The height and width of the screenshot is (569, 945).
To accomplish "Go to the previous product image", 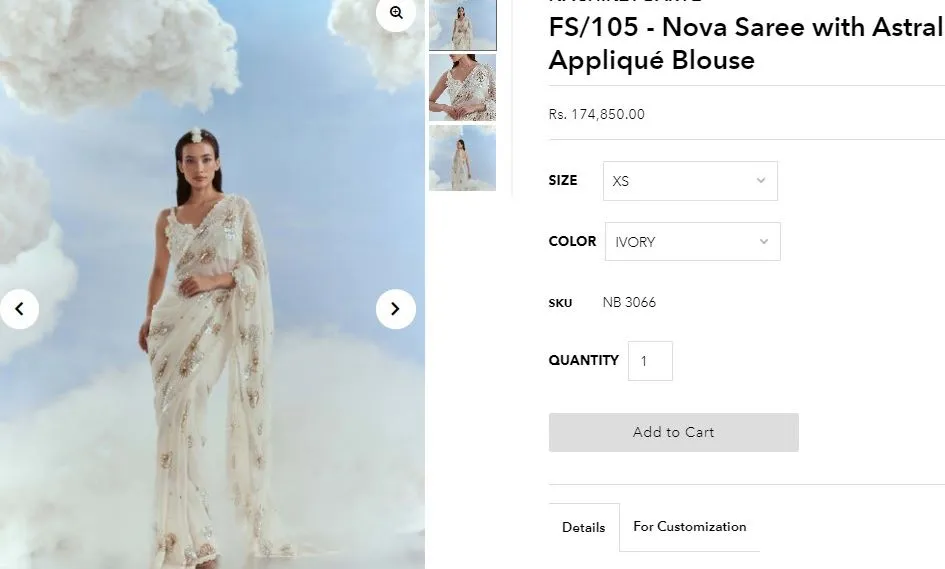I will 19,309.
